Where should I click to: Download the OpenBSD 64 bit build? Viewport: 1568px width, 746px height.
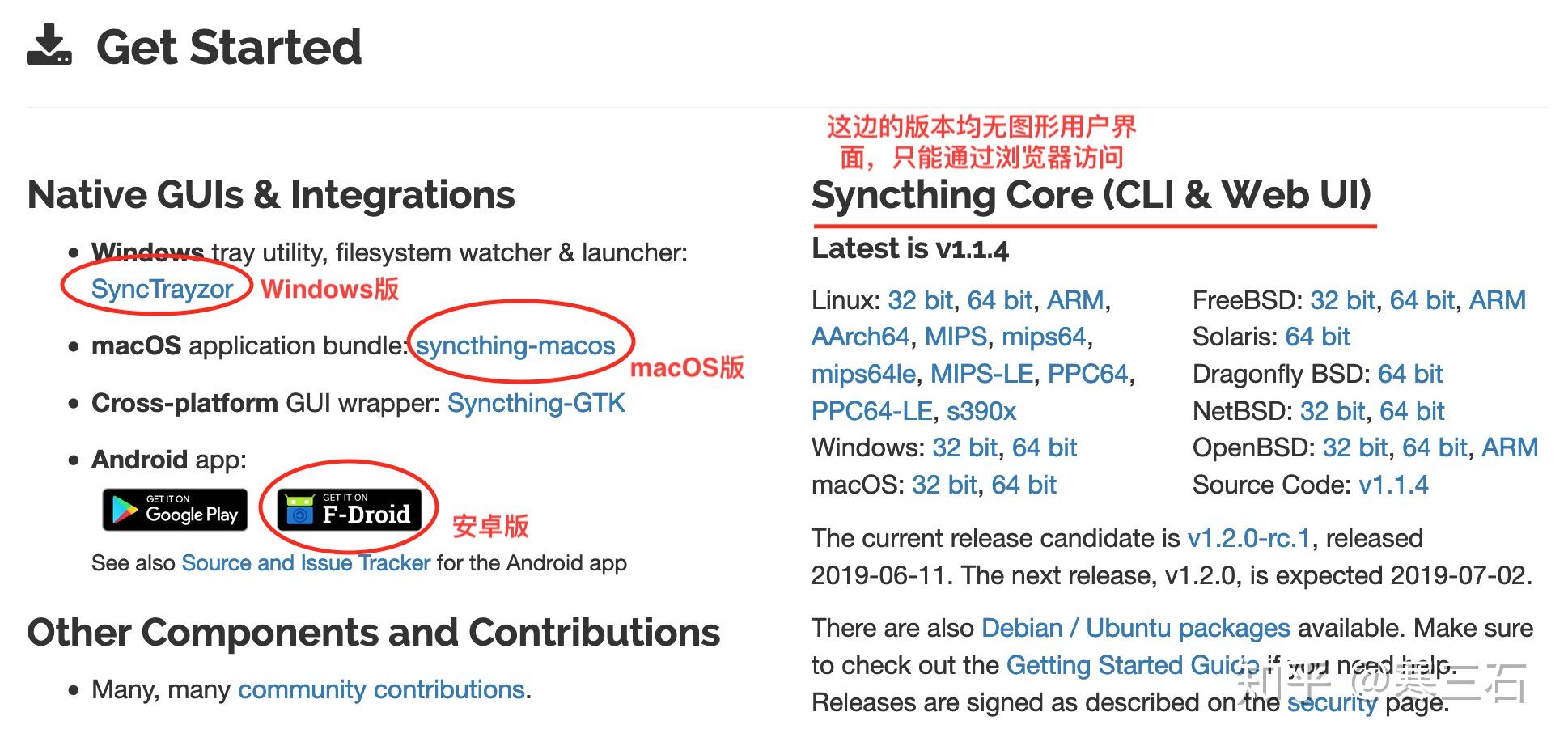[x=1435, y=447]
